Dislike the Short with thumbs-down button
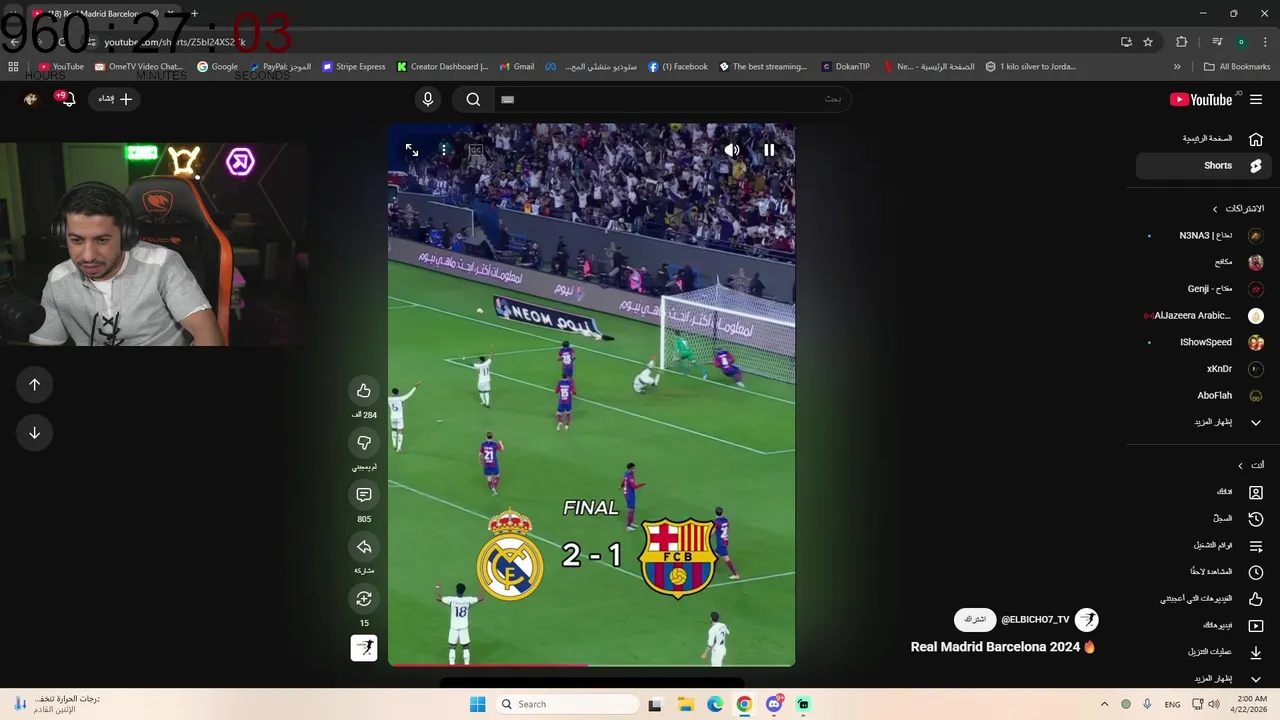Screen dimensions: 1280x720 point(364,443)
